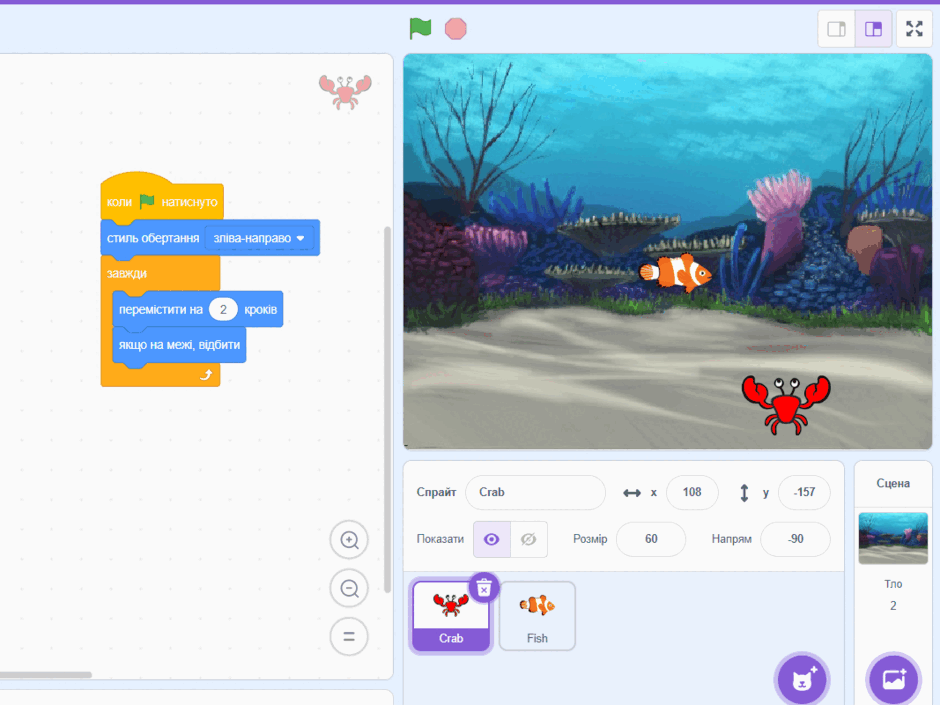Viewport: 940px width, 705px height.
Task: Edit the sprite name field Crab
Action: coord(535,492)
